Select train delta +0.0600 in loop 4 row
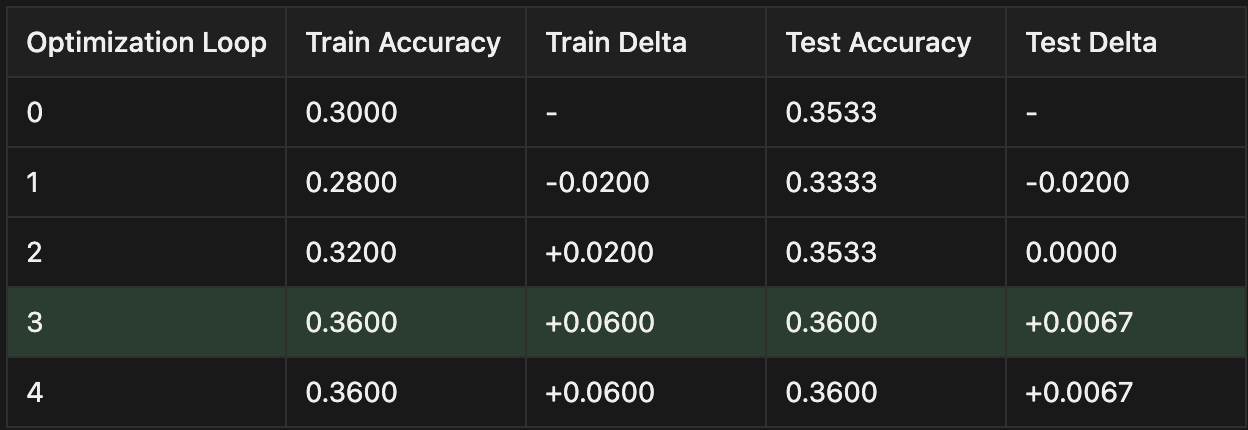 click(x=599, y=392)
